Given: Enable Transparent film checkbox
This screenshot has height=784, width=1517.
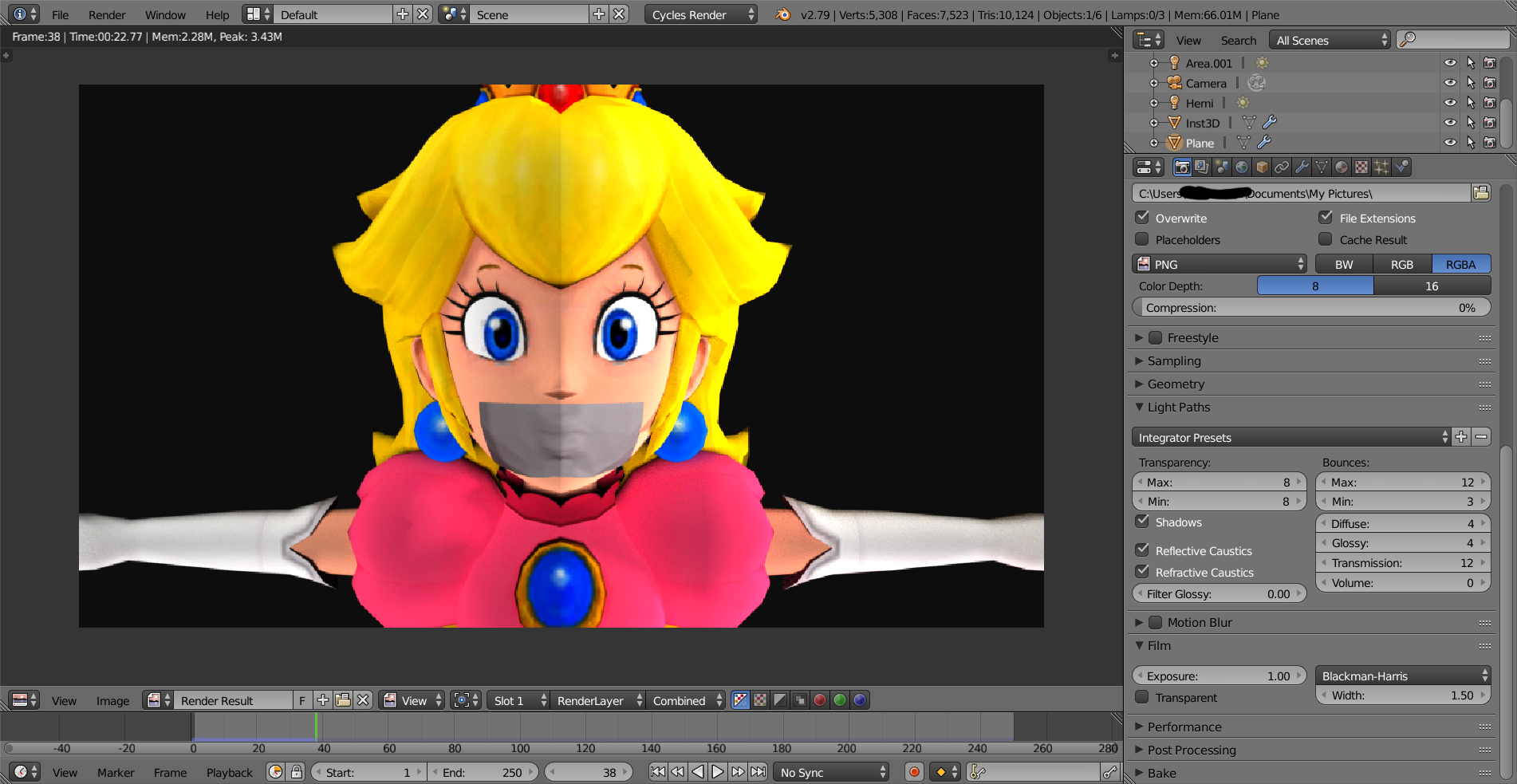Looking at the screenshot, I should 1142,697.
